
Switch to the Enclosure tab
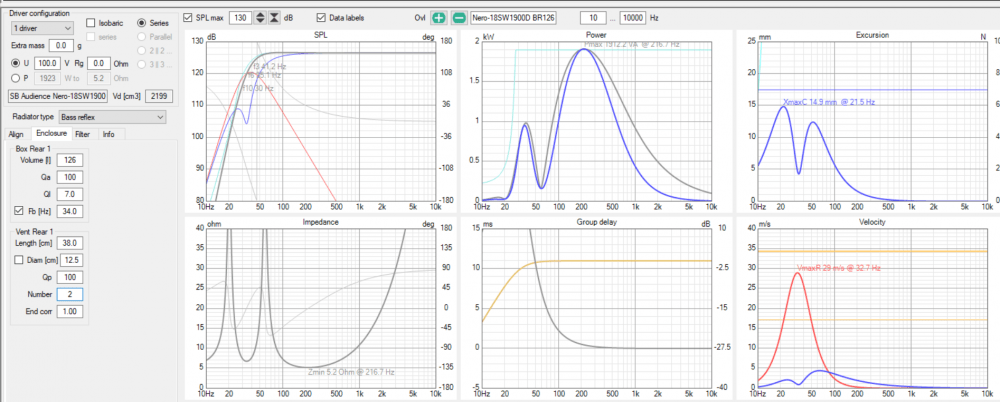pyautogui.click(x=51, y=133)
